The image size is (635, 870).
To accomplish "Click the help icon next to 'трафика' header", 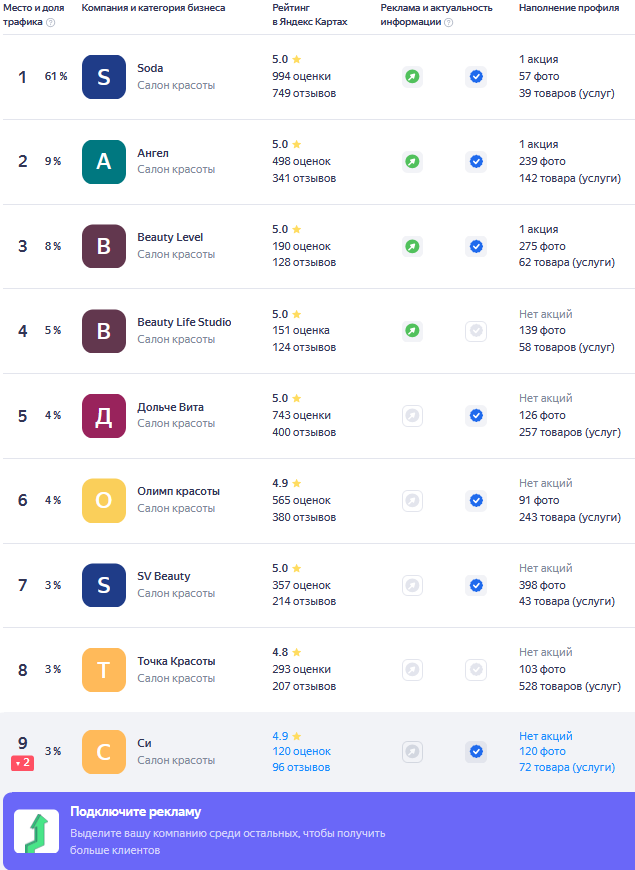I will click(x=51, y=23).
